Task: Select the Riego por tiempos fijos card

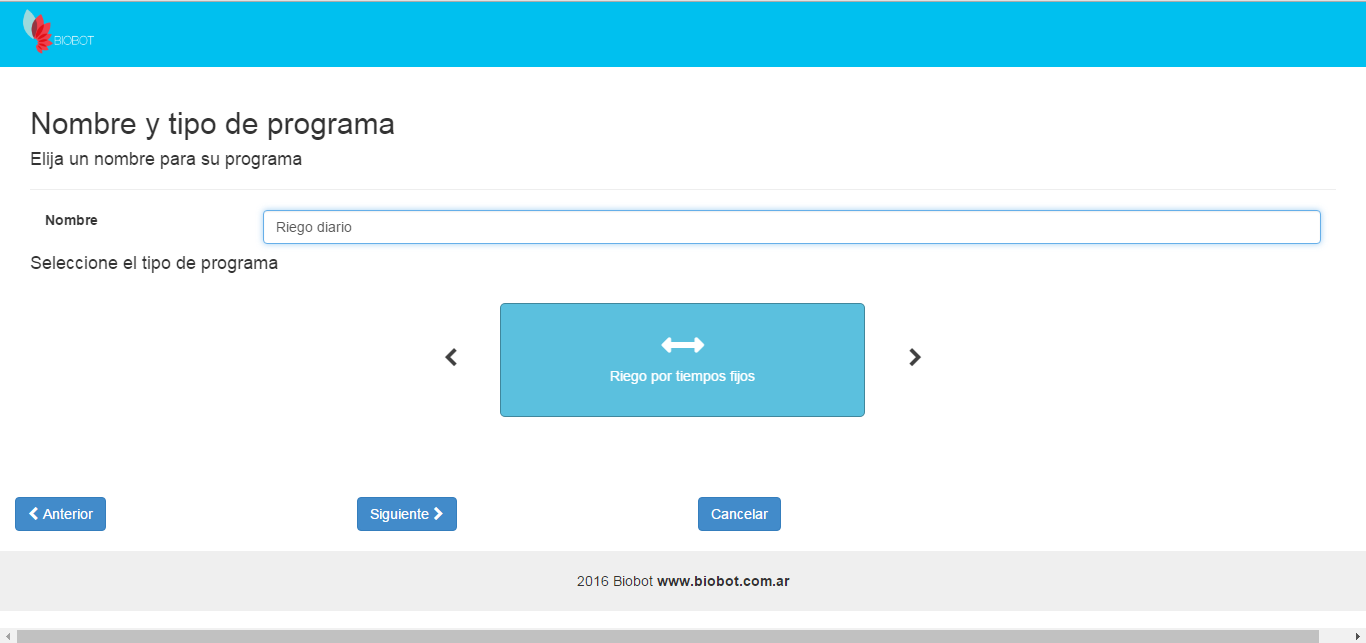Action: click(x=682, y=377)
